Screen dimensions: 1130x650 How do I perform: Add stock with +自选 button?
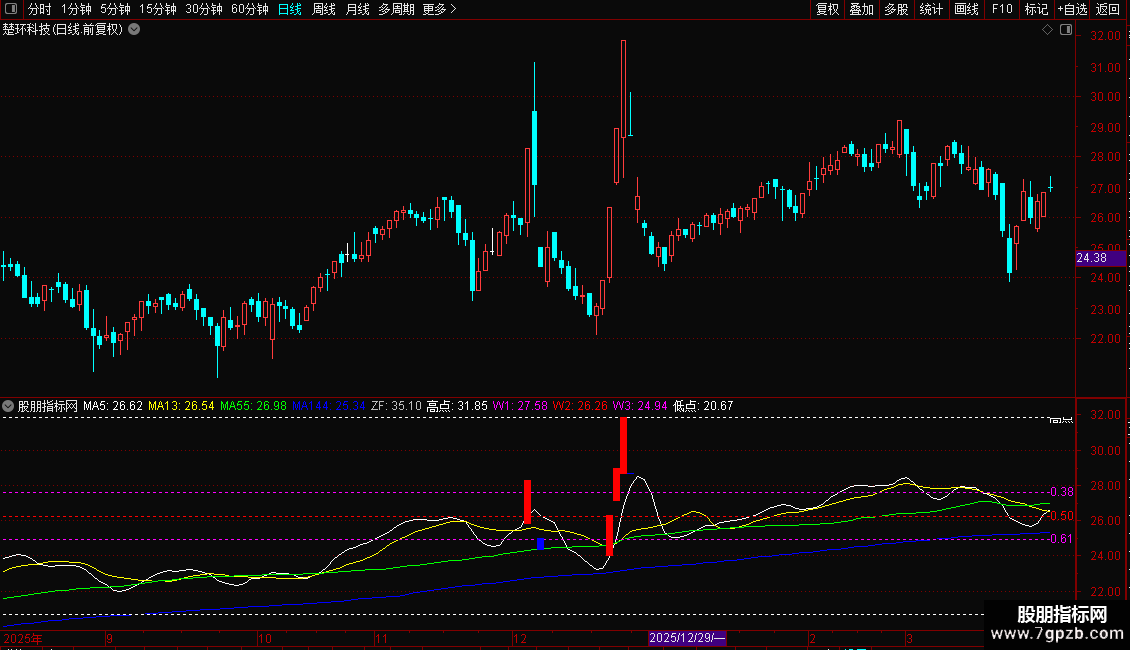(x=1072, y=9)
